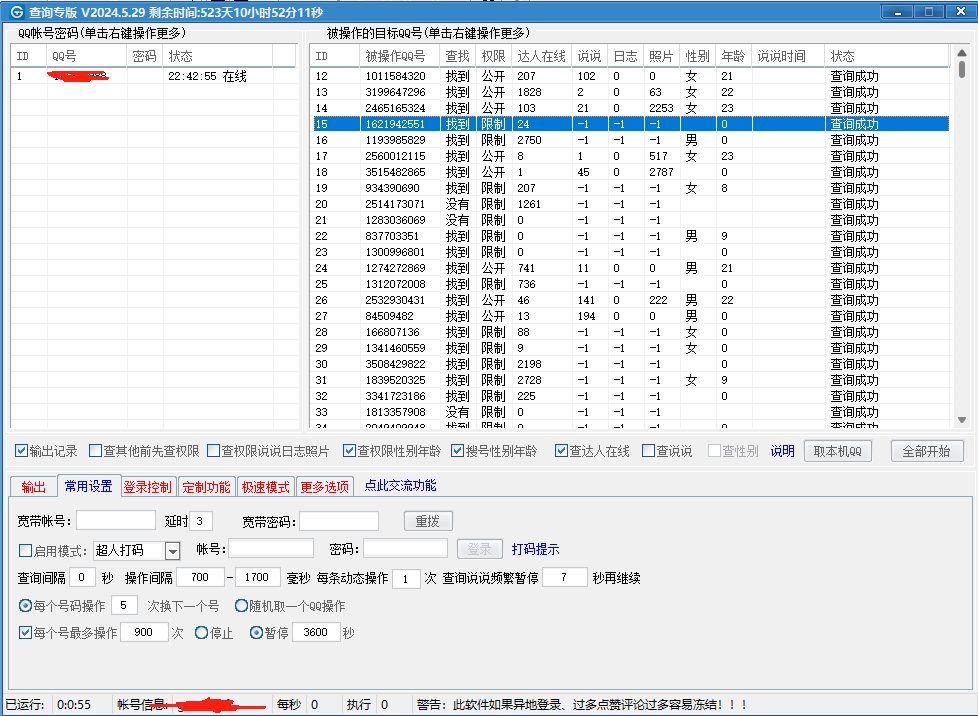Open the 打码提示 link
Screen dimensions: 978x716
535,549
